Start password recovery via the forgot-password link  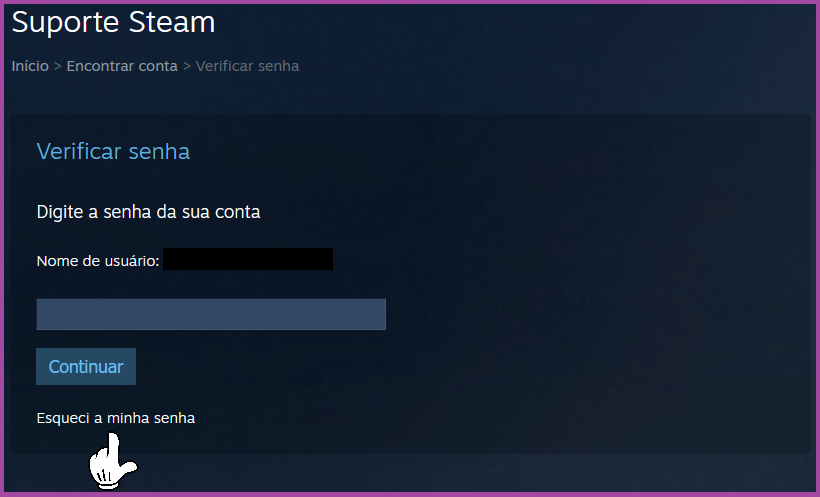116,418
